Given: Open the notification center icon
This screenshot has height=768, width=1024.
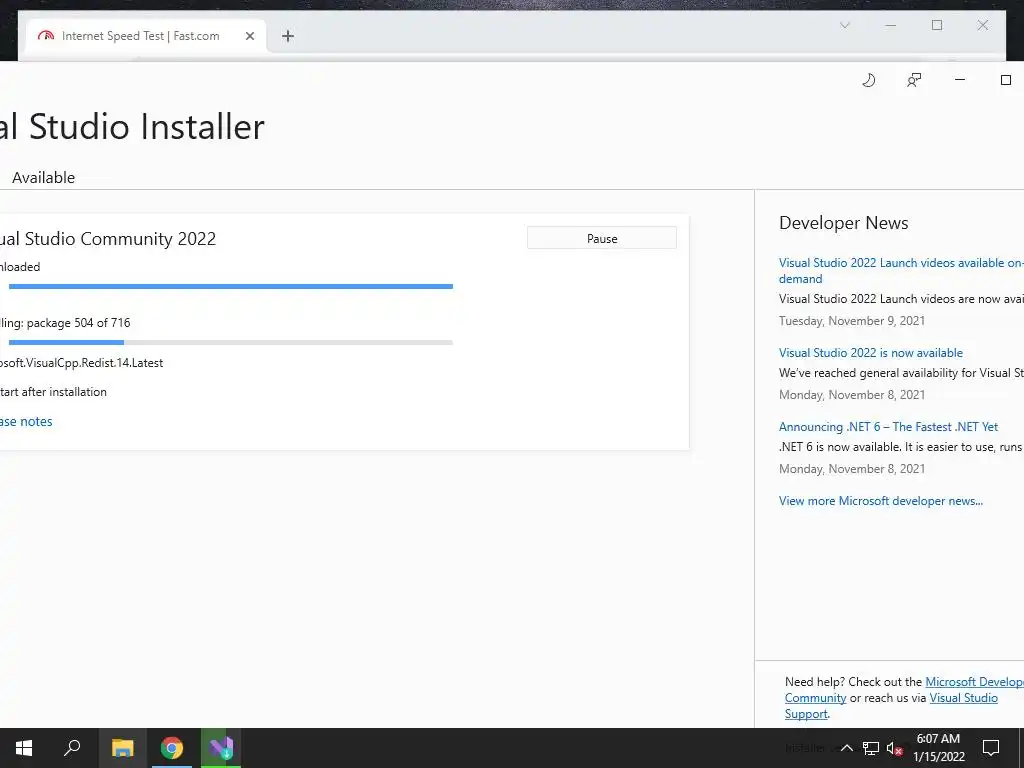Looking at the screenshot, I should click(991, 748).
